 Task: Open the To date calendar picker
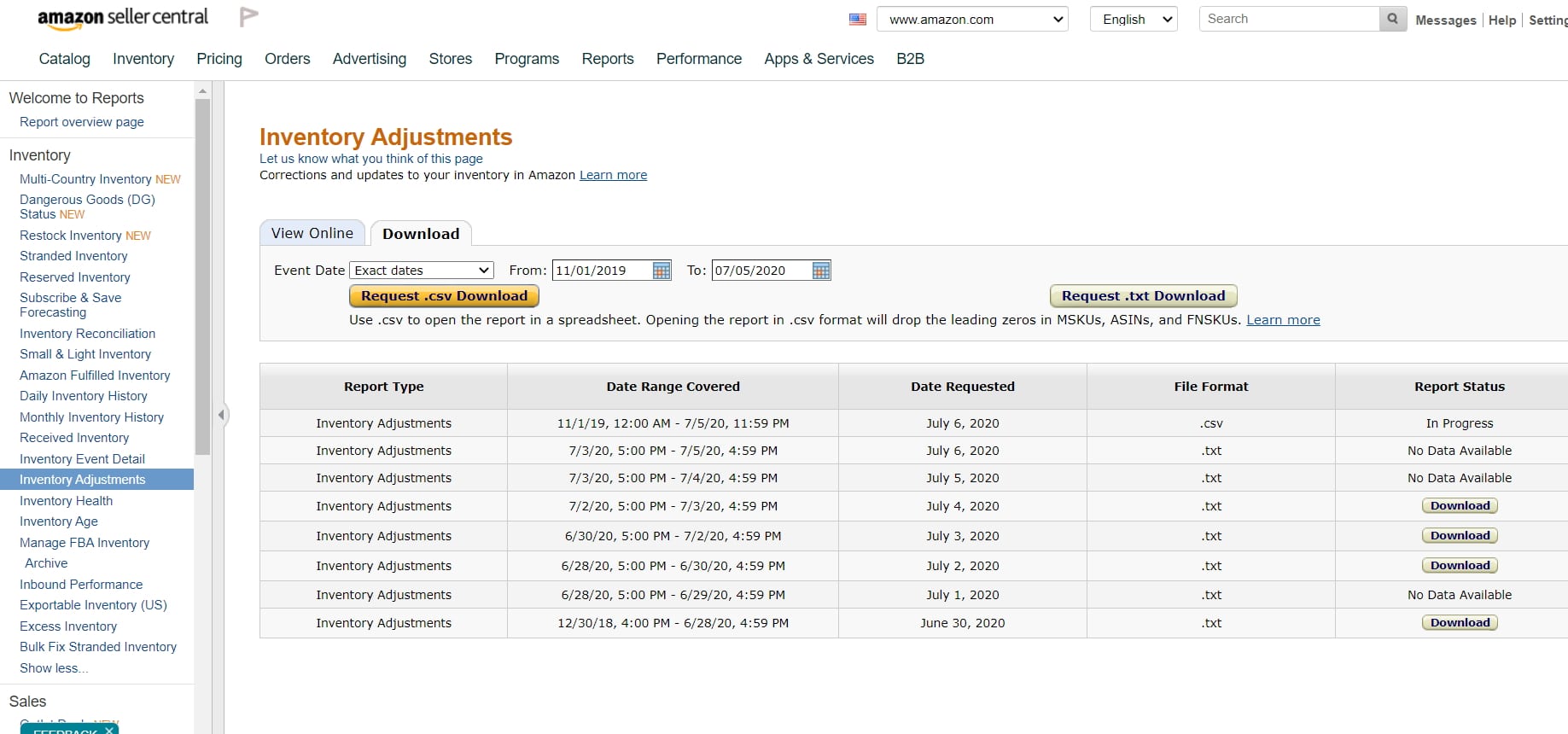pyautogui.click(x=821, y=271)
